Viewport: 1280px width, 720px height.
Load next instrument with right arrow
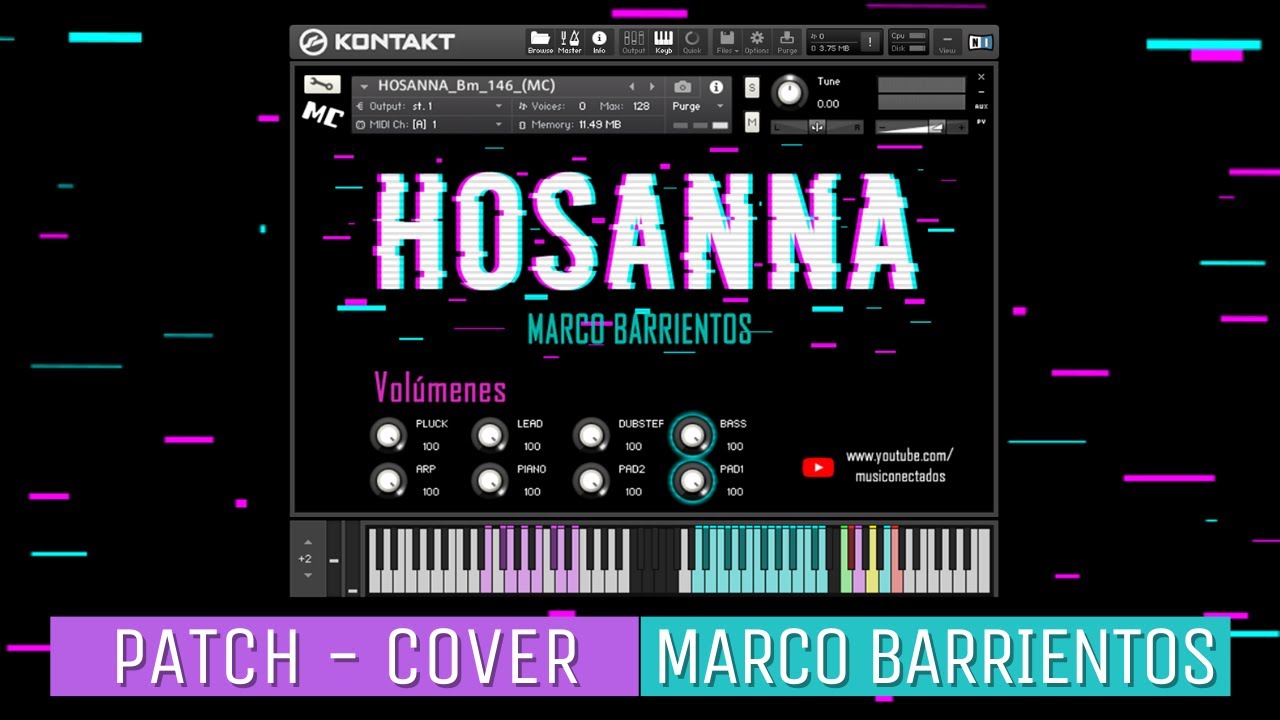654,86
